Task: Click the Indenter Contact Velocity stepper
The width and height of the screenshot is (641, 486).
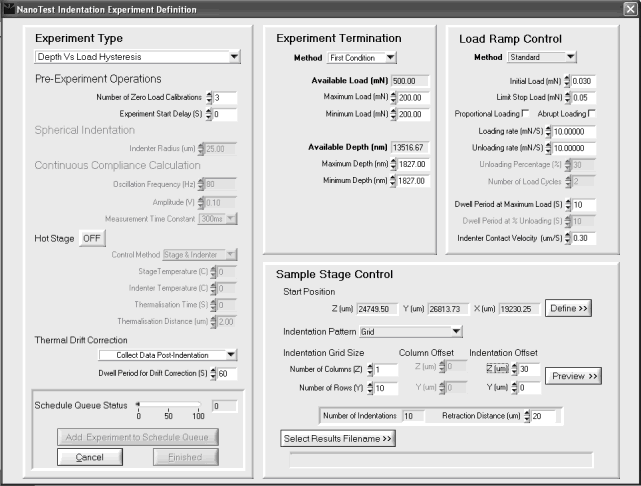Action: click(568, 238)
